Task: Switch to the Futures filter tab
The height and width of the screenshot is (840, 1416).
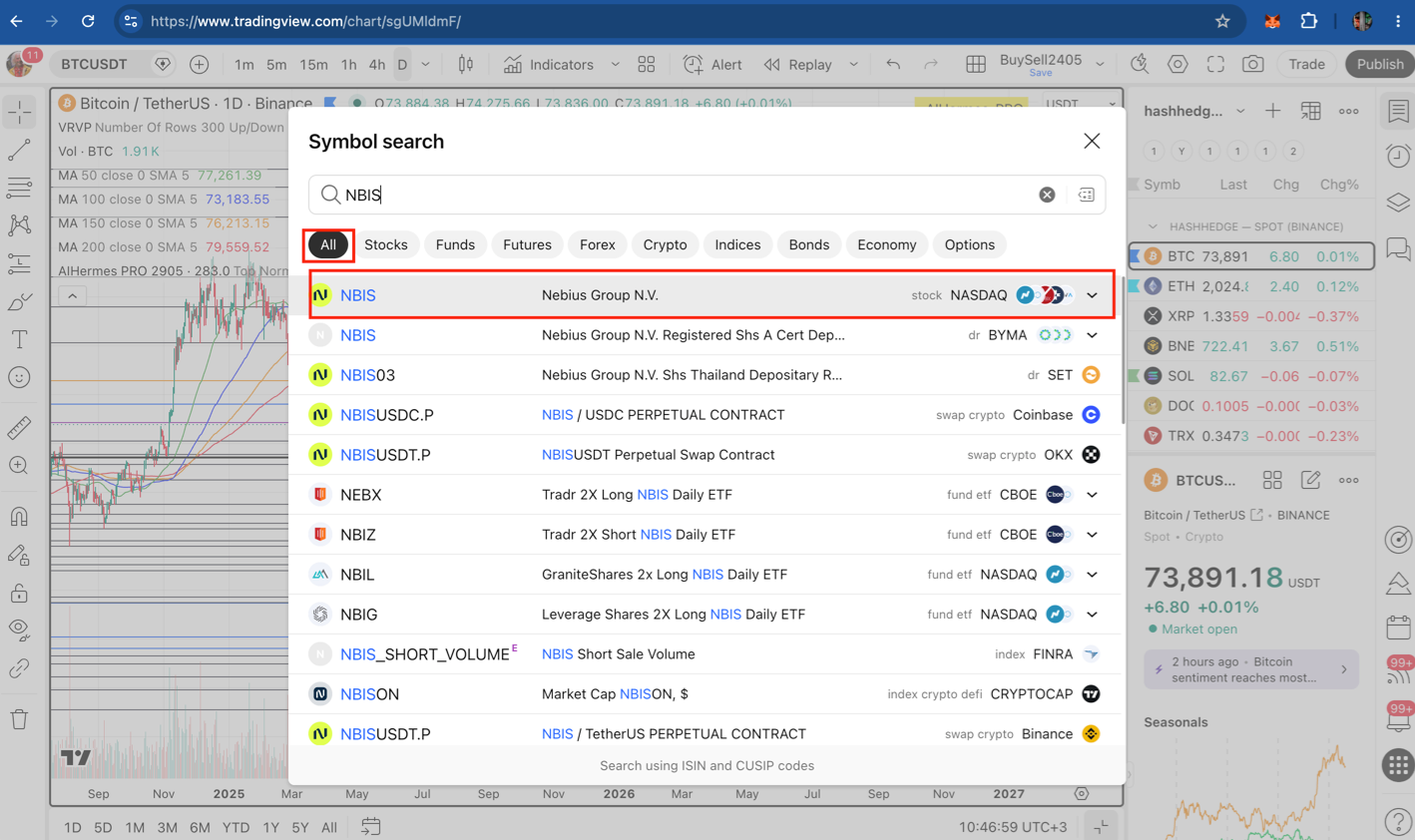Action: point(527,244)
